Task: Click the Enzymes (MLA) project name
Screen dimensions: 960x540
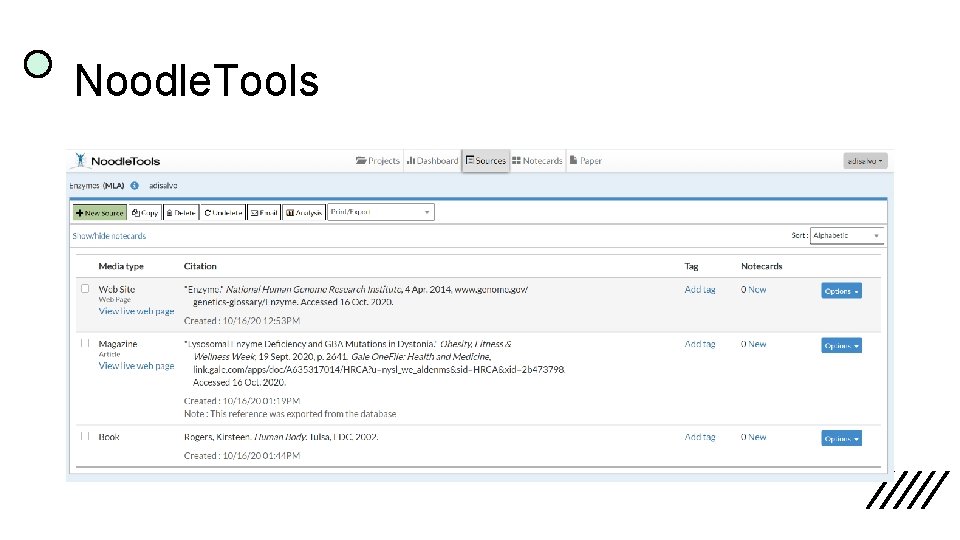Action: 97,186
